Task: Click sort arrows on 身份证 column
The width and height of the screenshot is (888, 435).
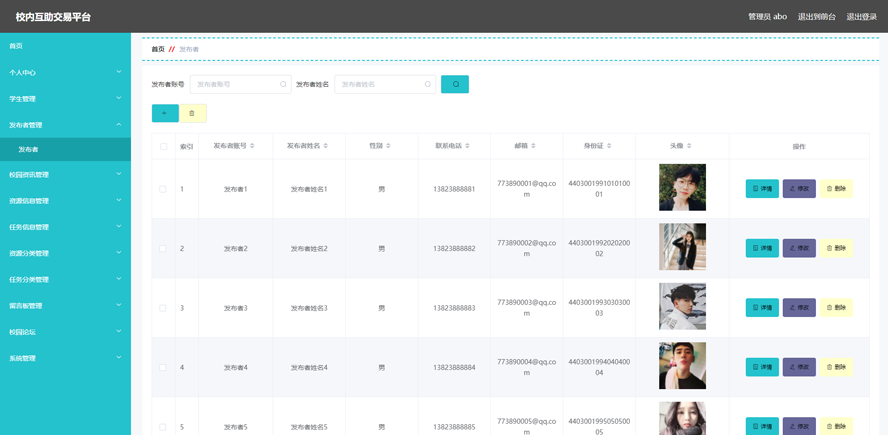Action: 609,146
